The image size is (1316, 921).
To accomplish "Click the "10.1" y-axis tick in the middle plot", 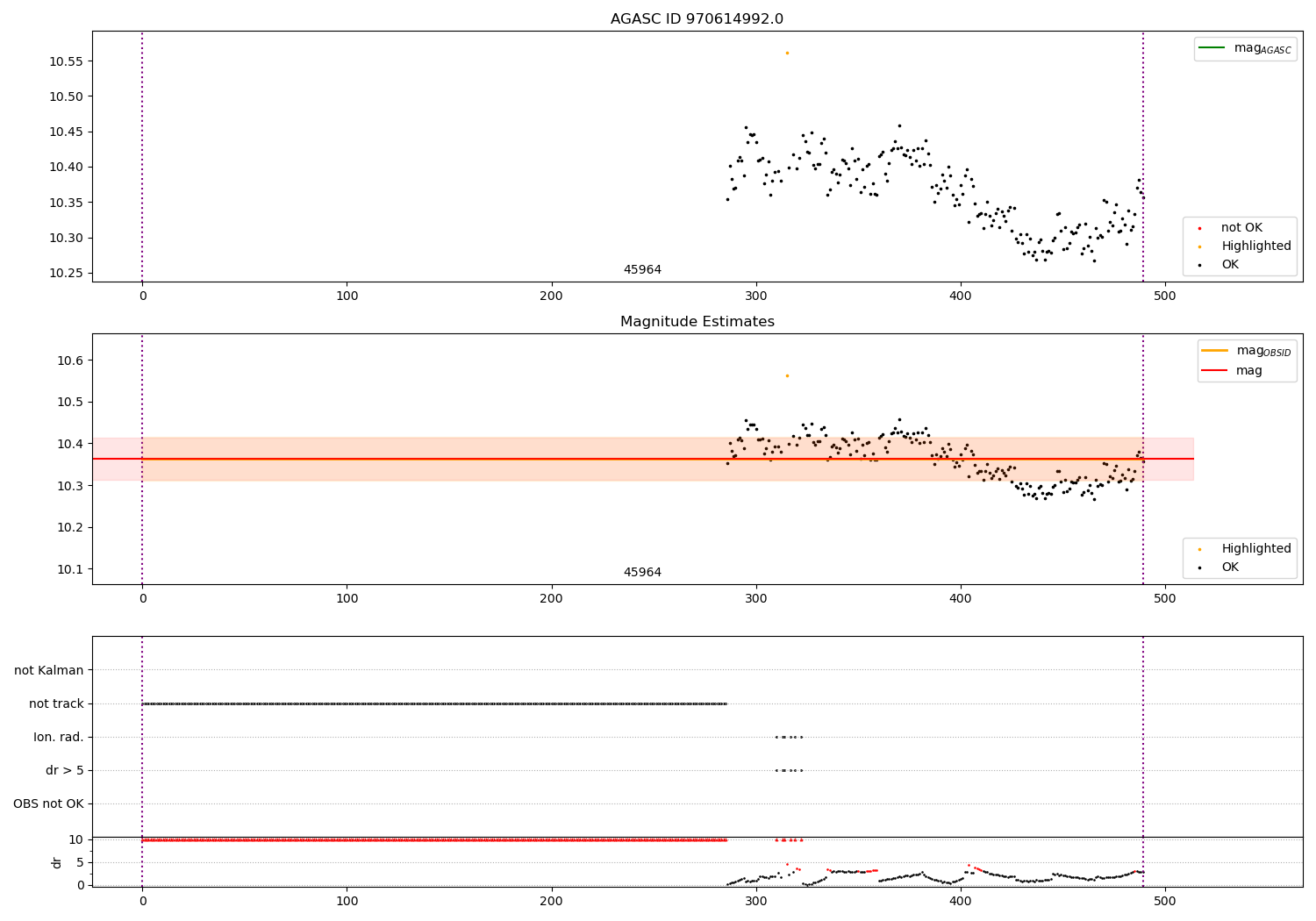I will coord(70,569).
